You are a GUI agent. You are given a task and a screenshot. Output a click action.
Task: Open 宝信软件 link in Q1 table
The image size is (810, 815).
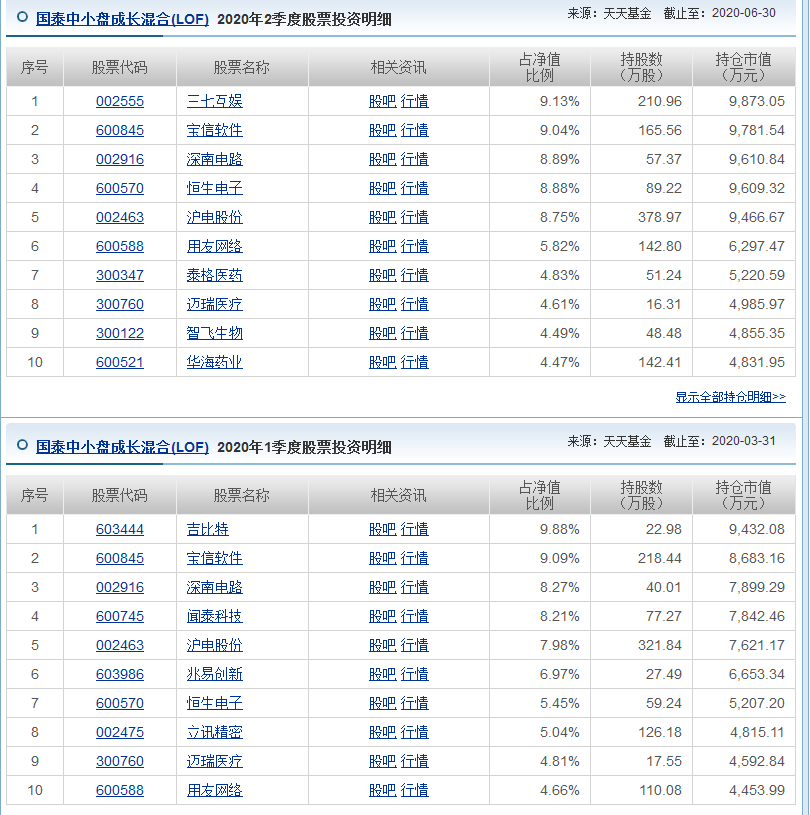click(215, 558)
